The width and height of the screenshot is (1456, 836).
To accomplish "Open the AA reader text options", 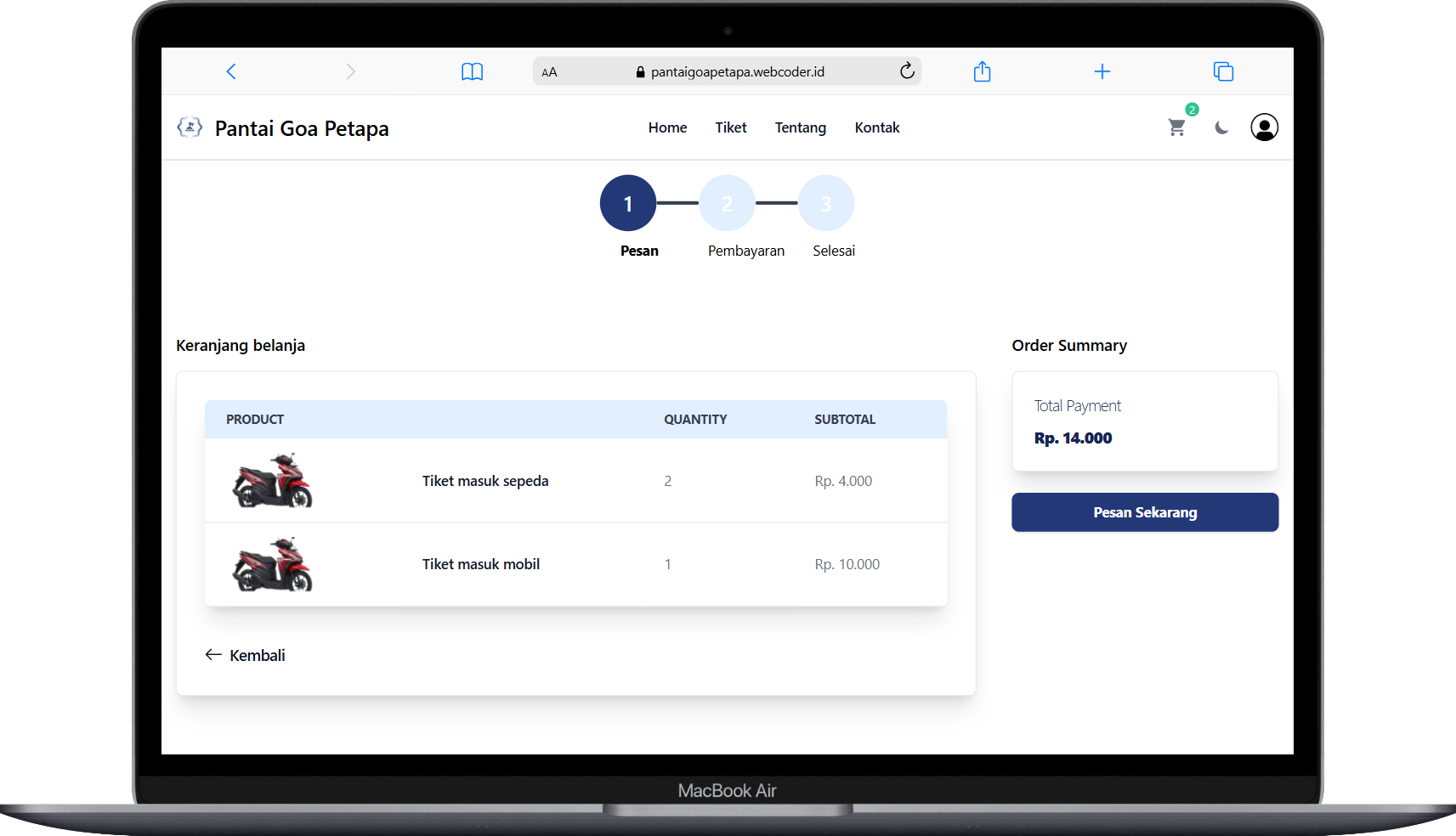I will click(549, 72).
